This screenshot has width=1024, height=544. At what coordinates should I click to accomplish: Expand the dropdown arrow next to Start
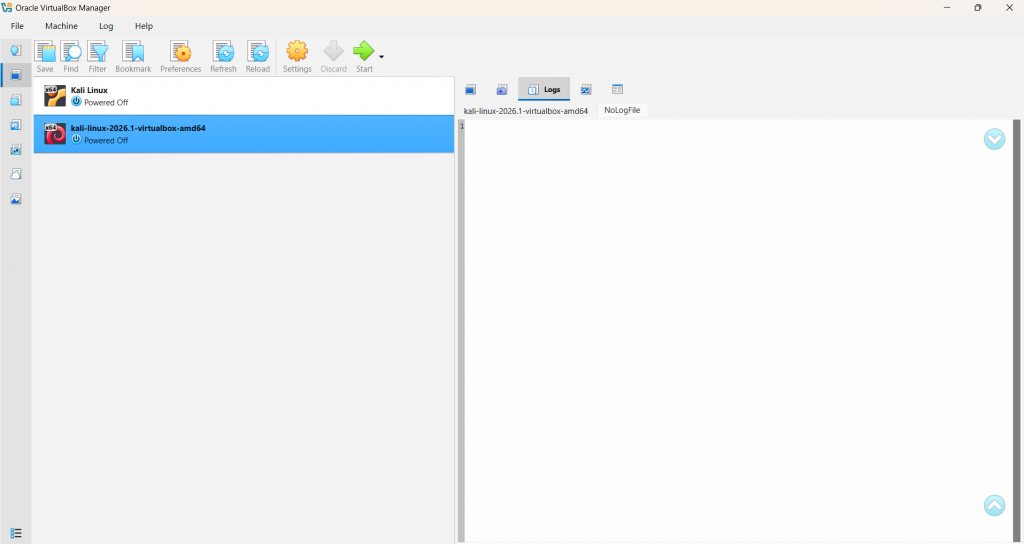pos(381,57)
